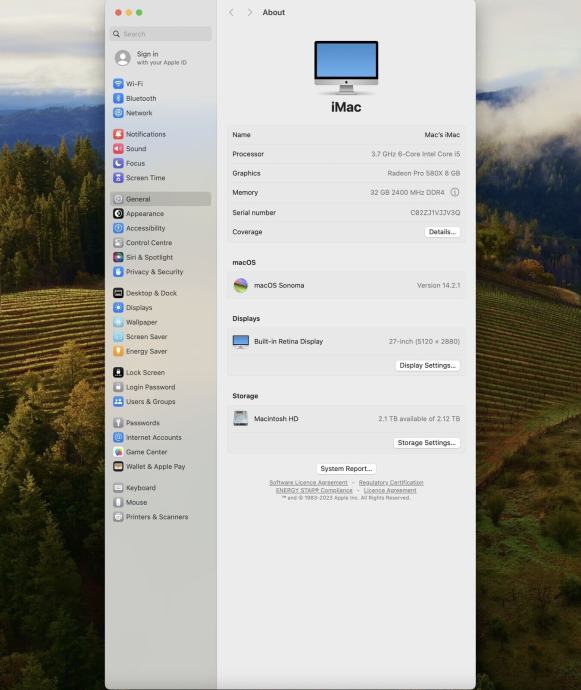Select the Lock Screen icon
The image size is (581, 690).
coord(118,372)
